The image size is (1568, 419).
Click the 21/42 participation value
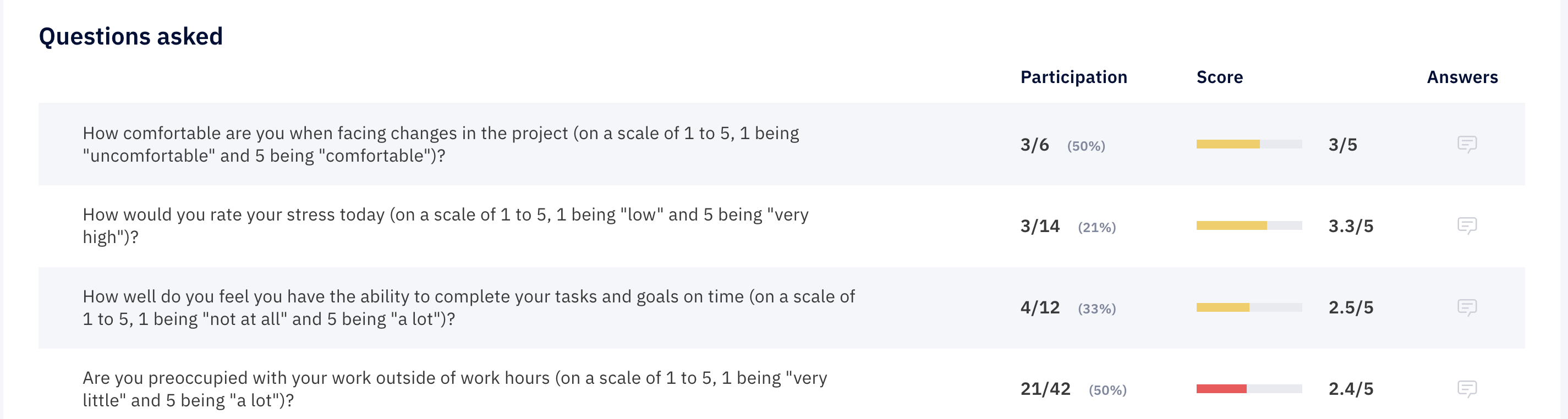tap(1045, 389)
